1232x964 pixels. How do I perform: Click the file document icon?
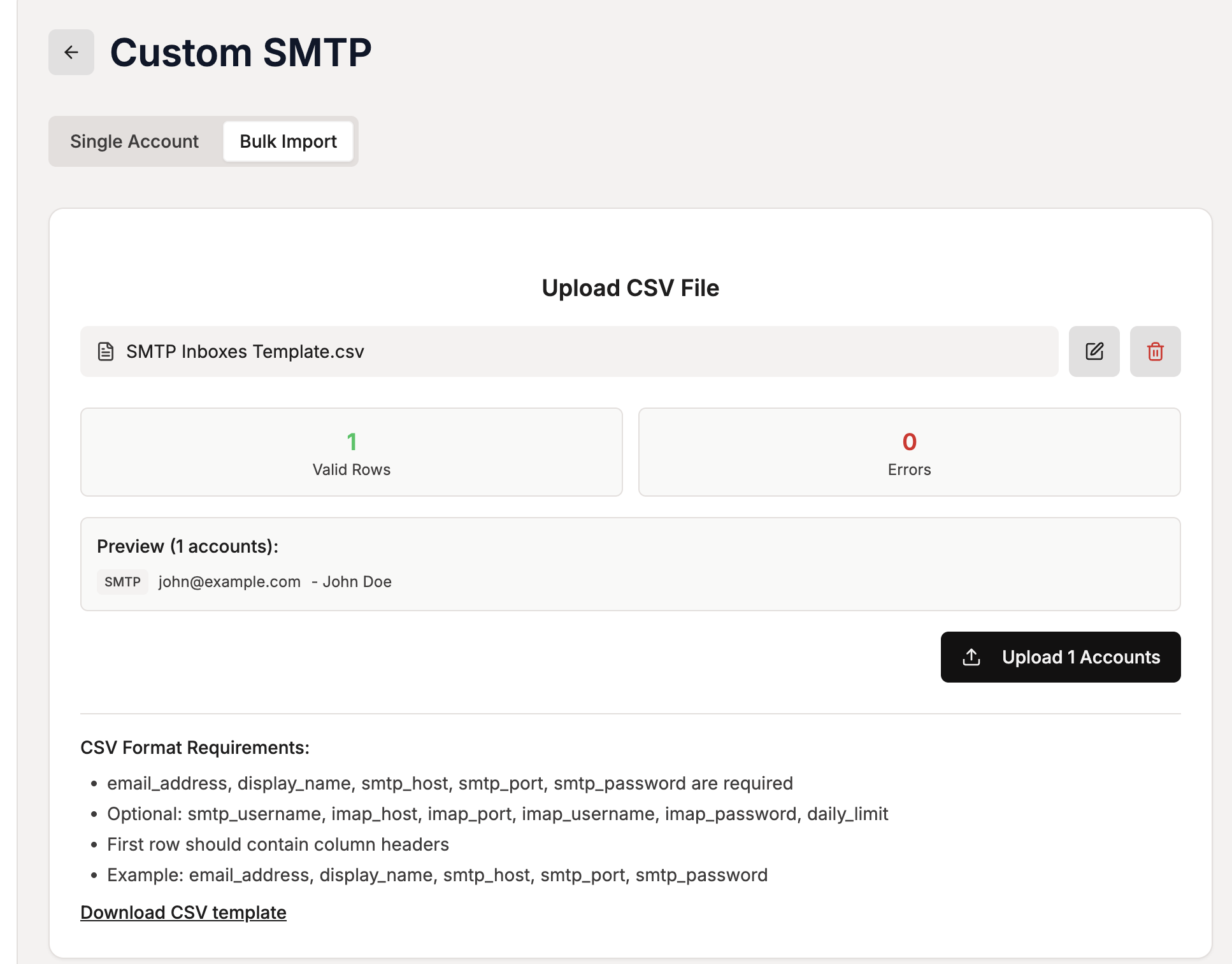click(106, 351)
